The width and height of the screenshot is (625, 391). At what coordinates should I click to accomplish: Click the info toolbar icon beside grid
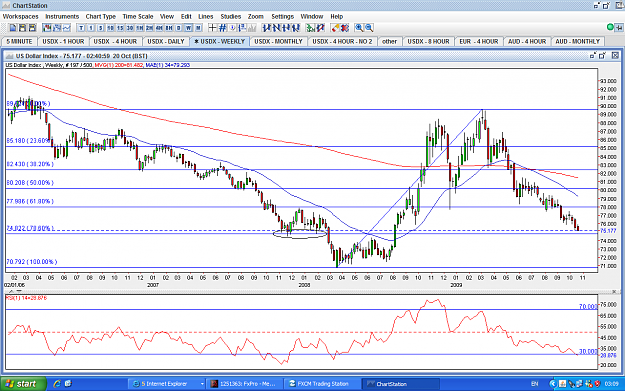pyautogui.click(x=232, y=28)
